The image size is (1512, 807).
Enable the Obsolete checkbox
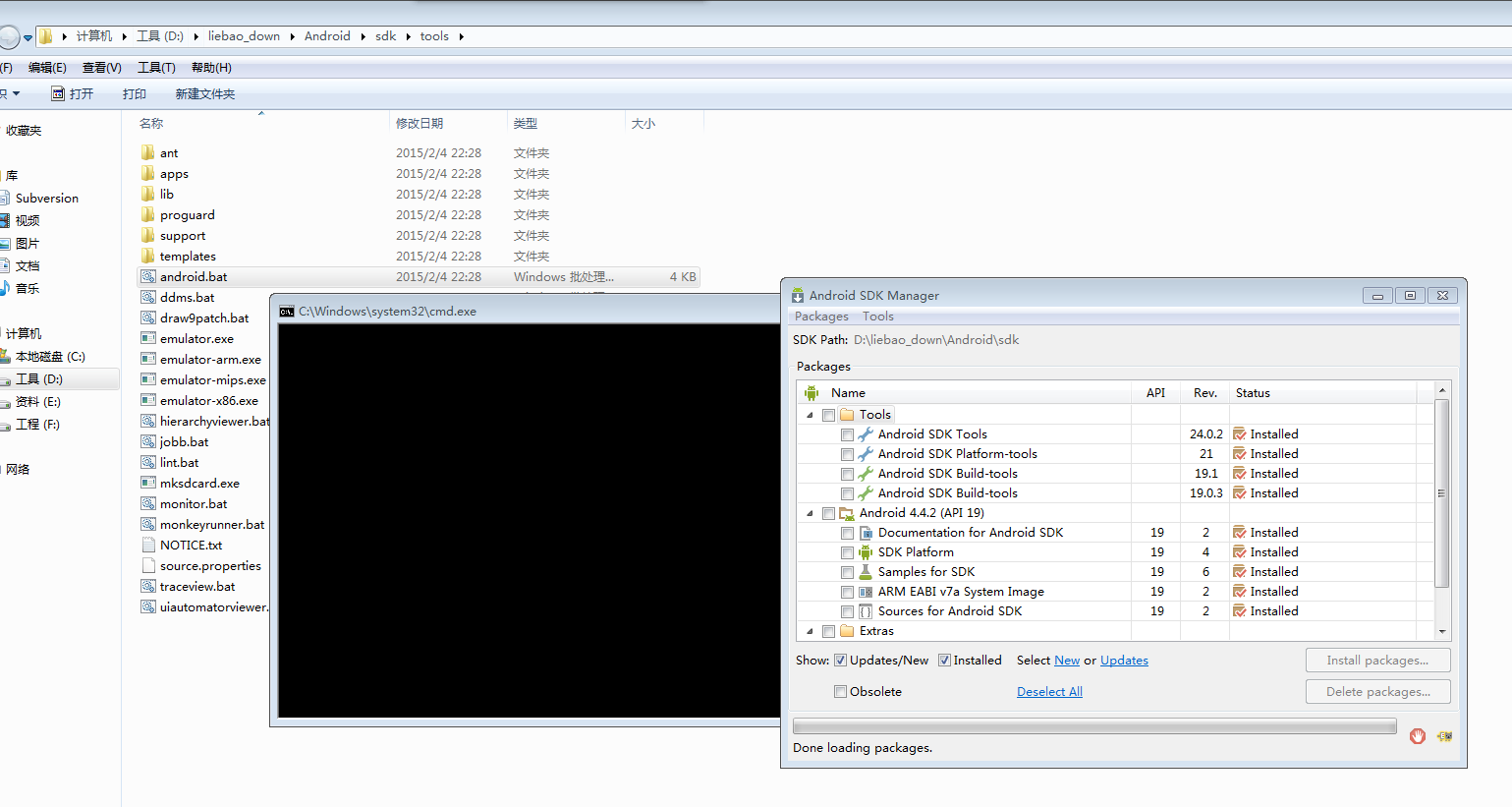click(x=840, y=692)
